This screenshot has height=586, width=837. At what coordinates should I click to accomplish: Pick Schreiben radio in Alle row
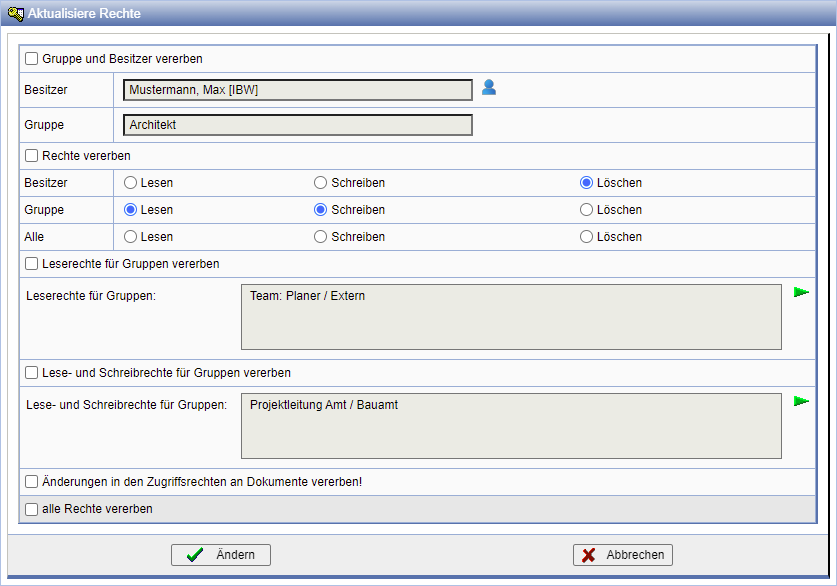[321, 237]
